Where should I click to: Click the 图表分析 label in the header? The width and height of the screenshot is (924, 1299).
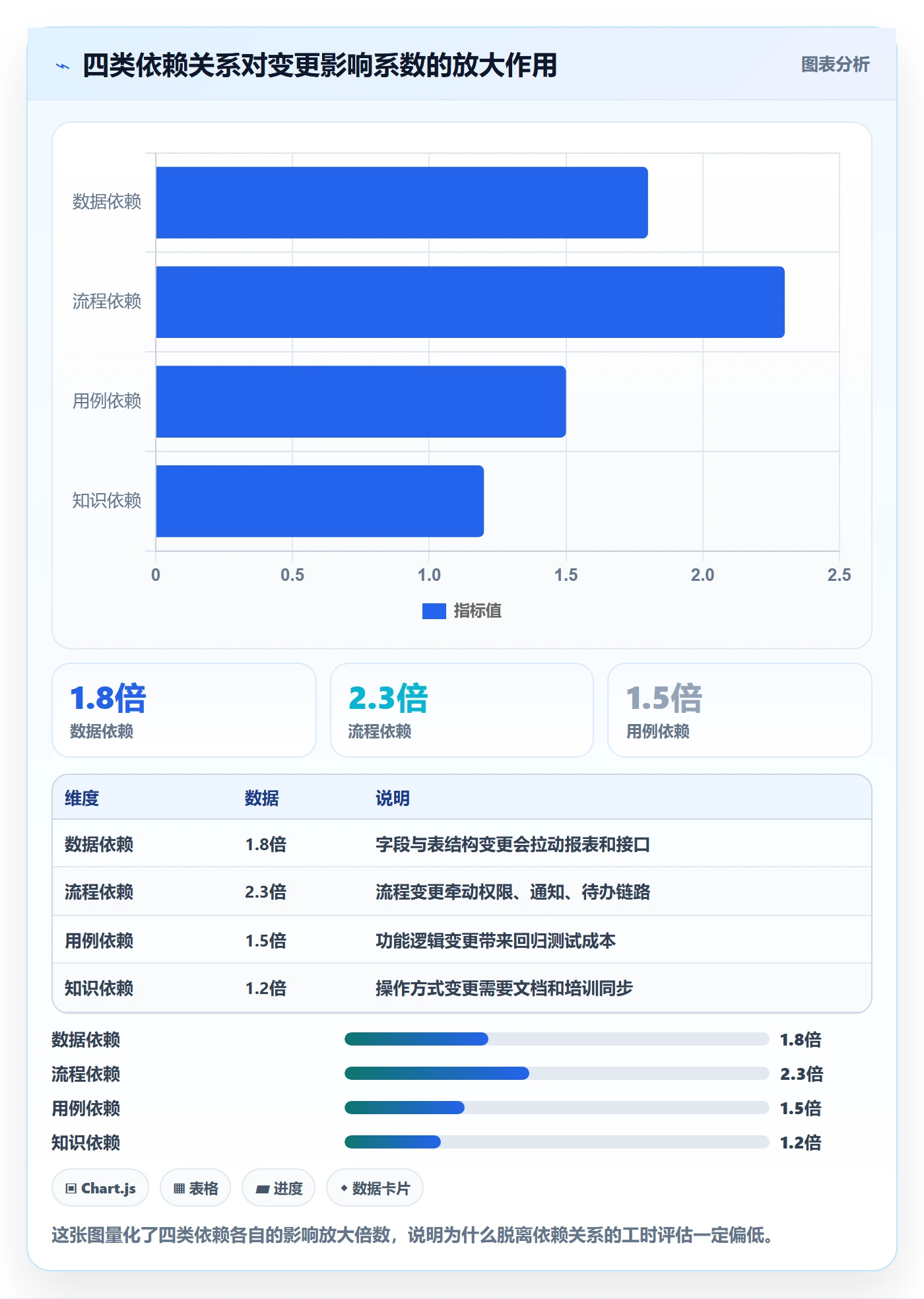click(x=835, y=65)
